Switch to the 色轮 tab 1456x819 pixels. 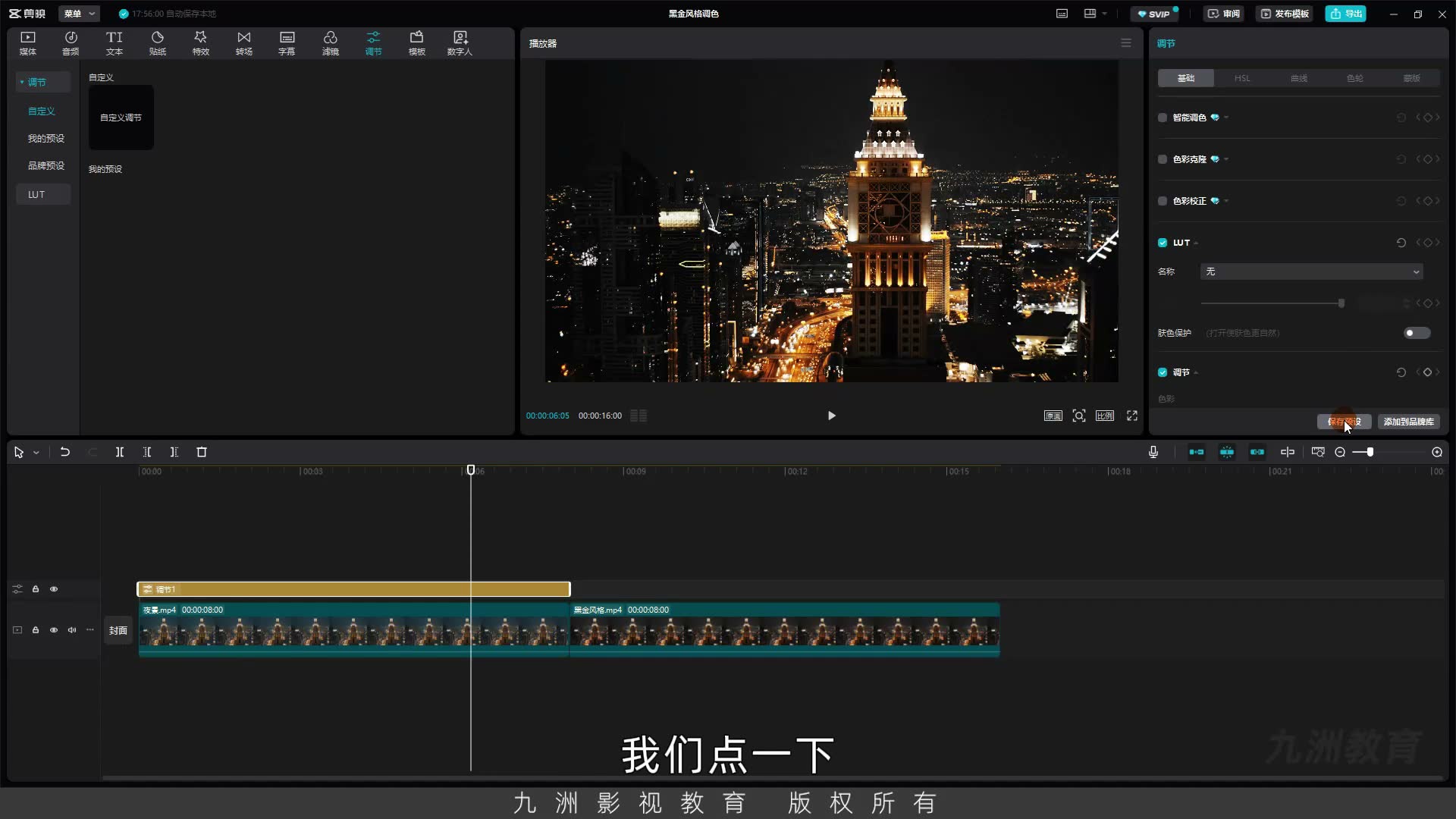[1355, 78]
